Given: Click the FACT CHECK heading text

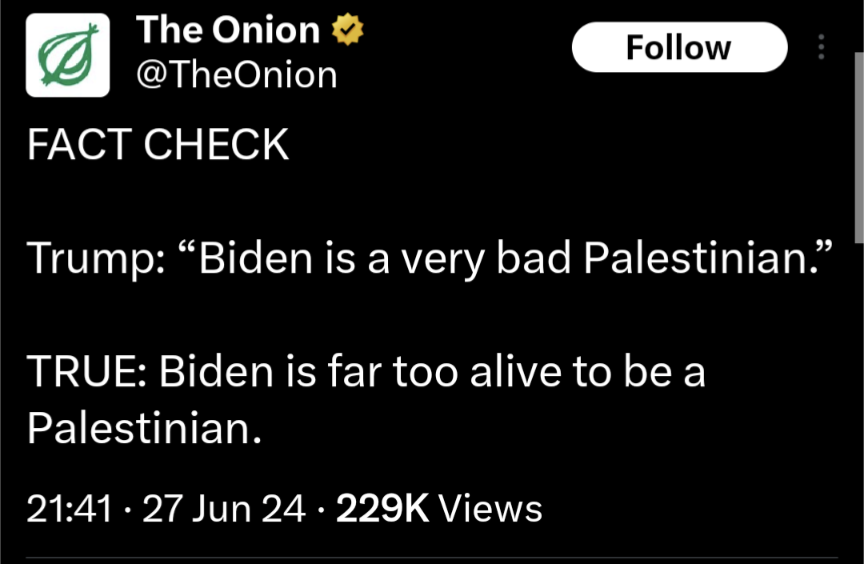Looking at the screenshot, I should (x=158, y=146).
